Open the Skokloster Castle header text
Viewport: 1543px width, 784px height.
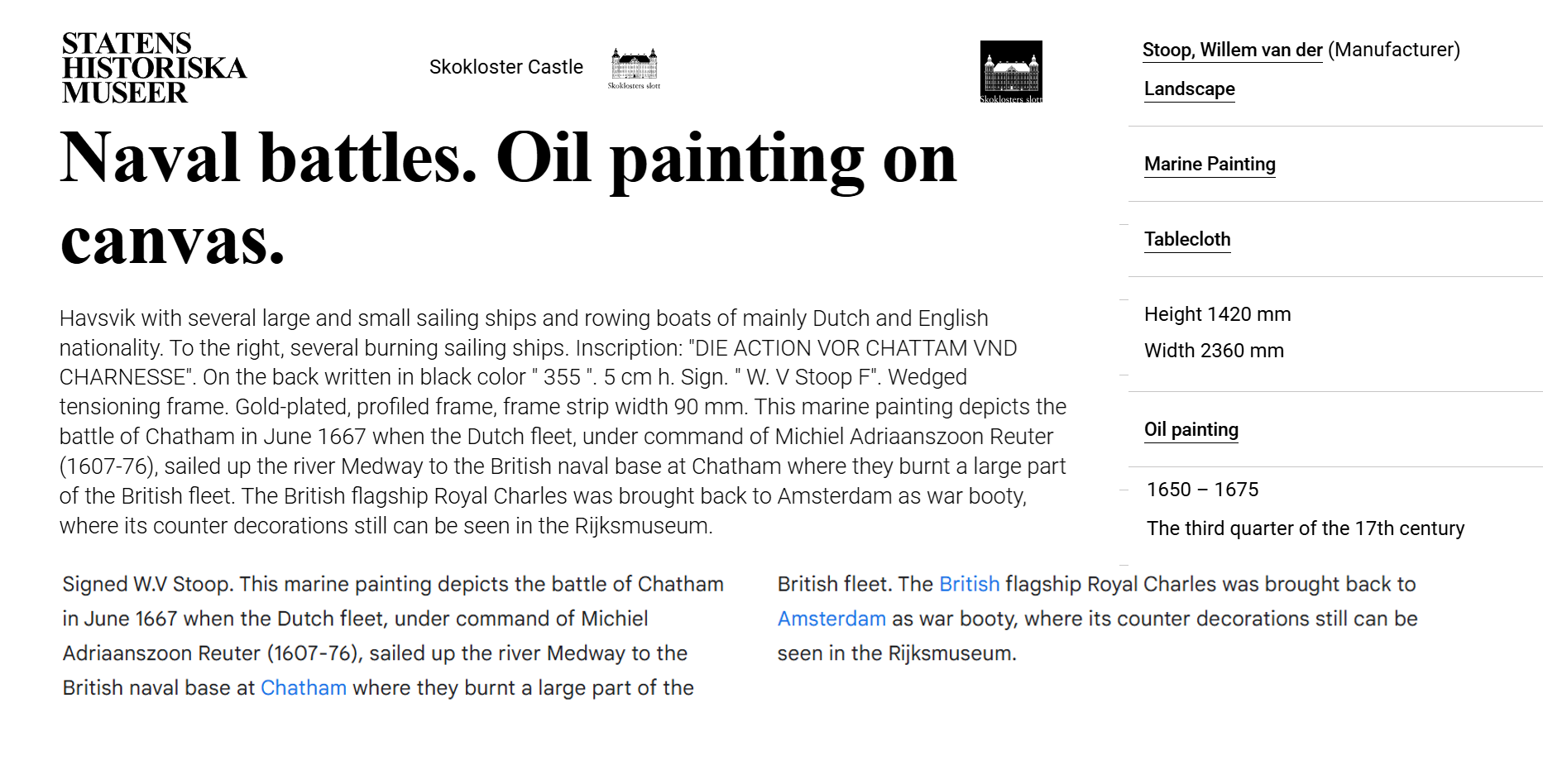pyautogui.click(x=506, y=67)
